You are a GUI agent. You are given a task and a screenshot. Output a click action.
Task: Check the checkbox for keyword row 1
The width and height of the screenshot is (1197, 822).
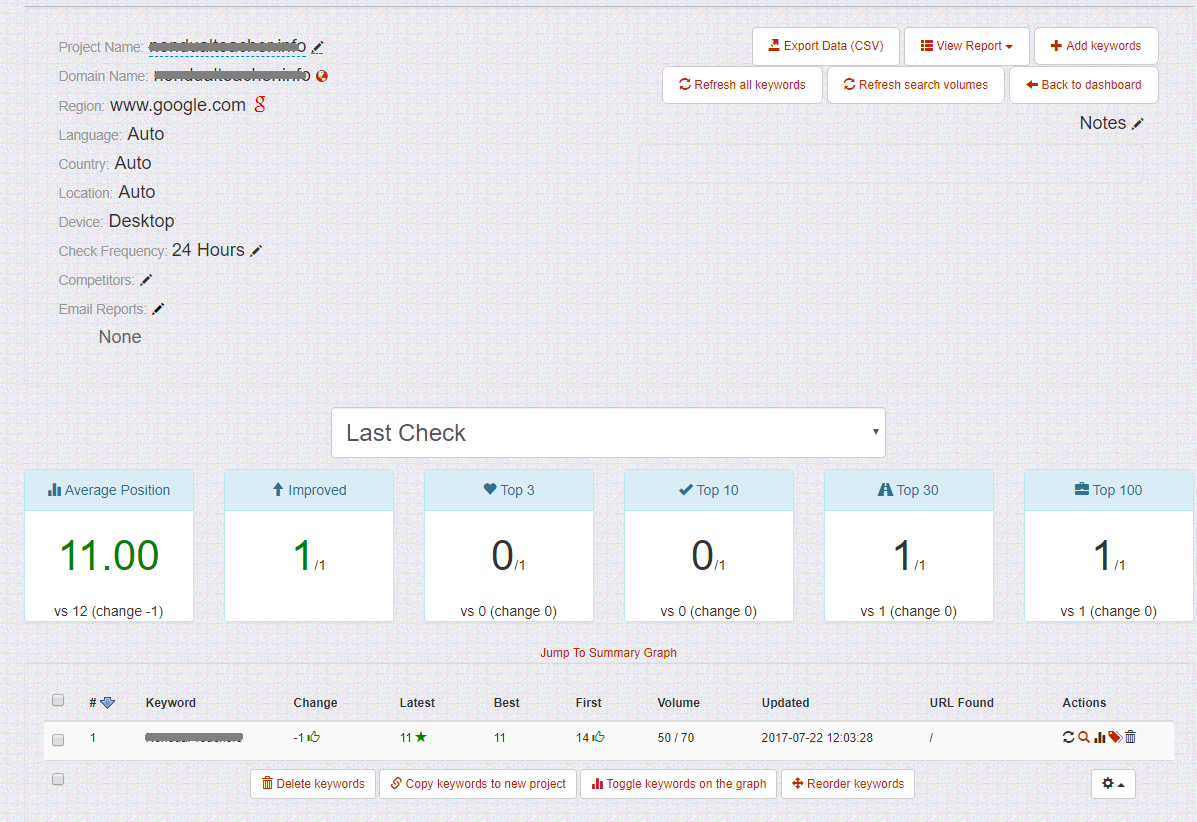pos(58,740)
